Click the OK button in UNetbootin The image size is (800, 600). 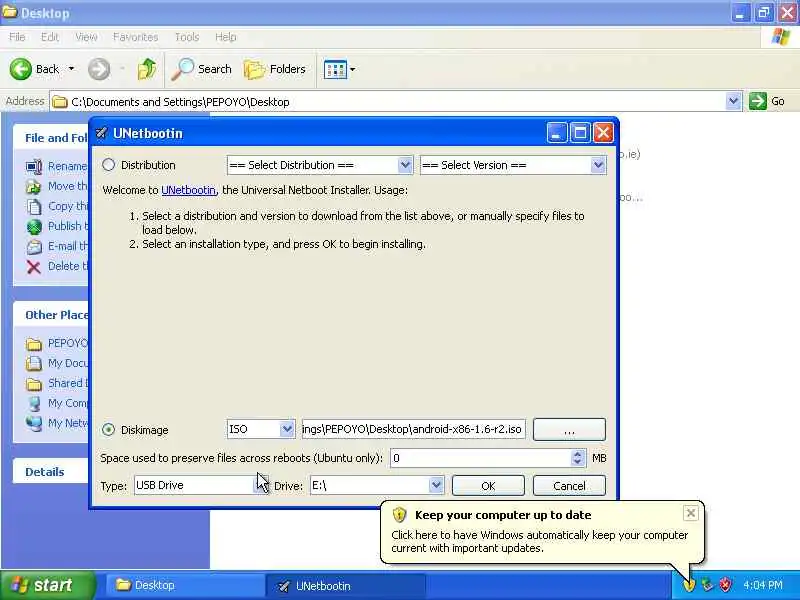(488, 486)
